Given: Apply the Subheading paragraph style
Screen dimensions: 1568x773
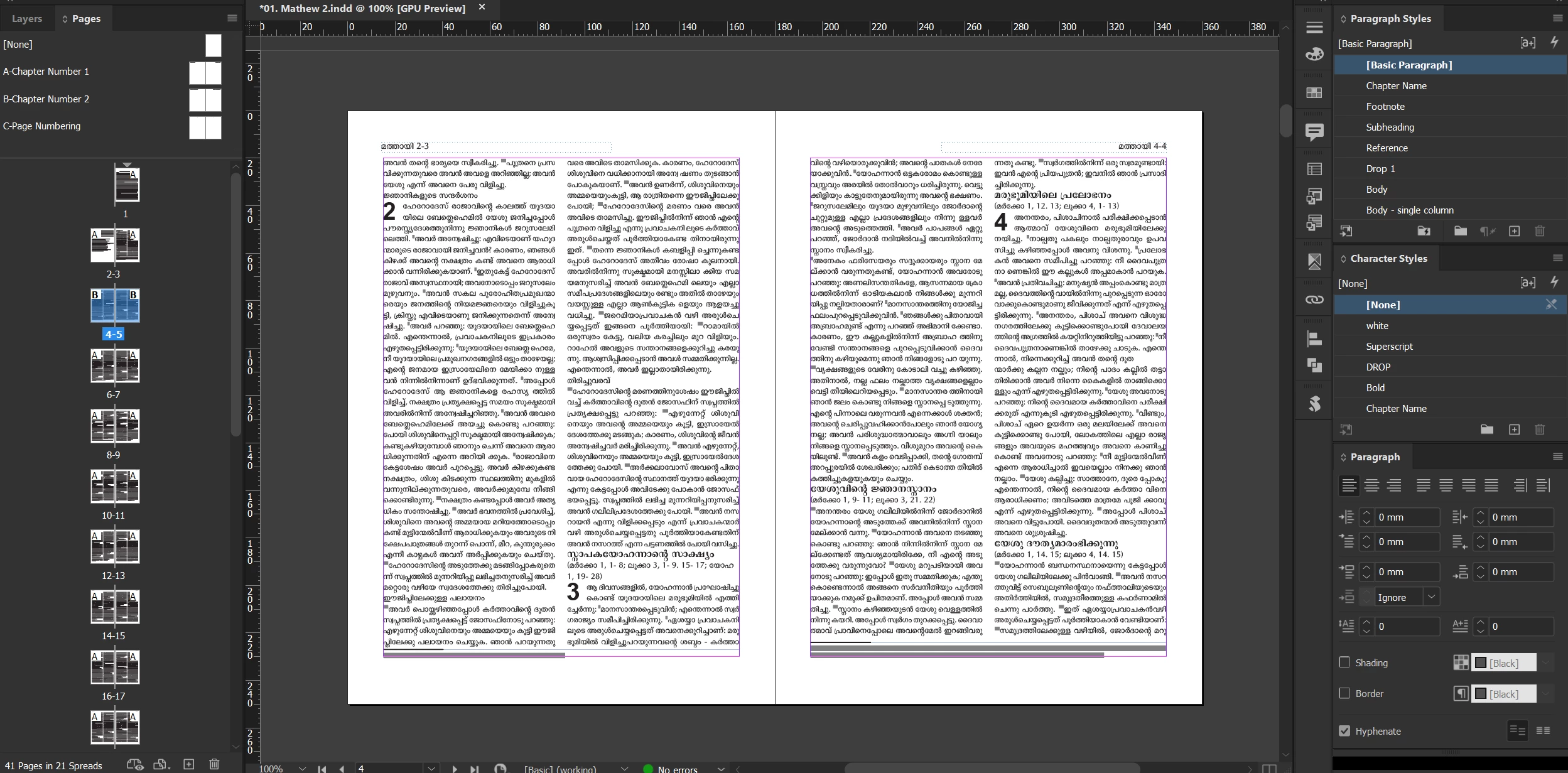Looking at the screenshot, I should (x=1390, y=127).
